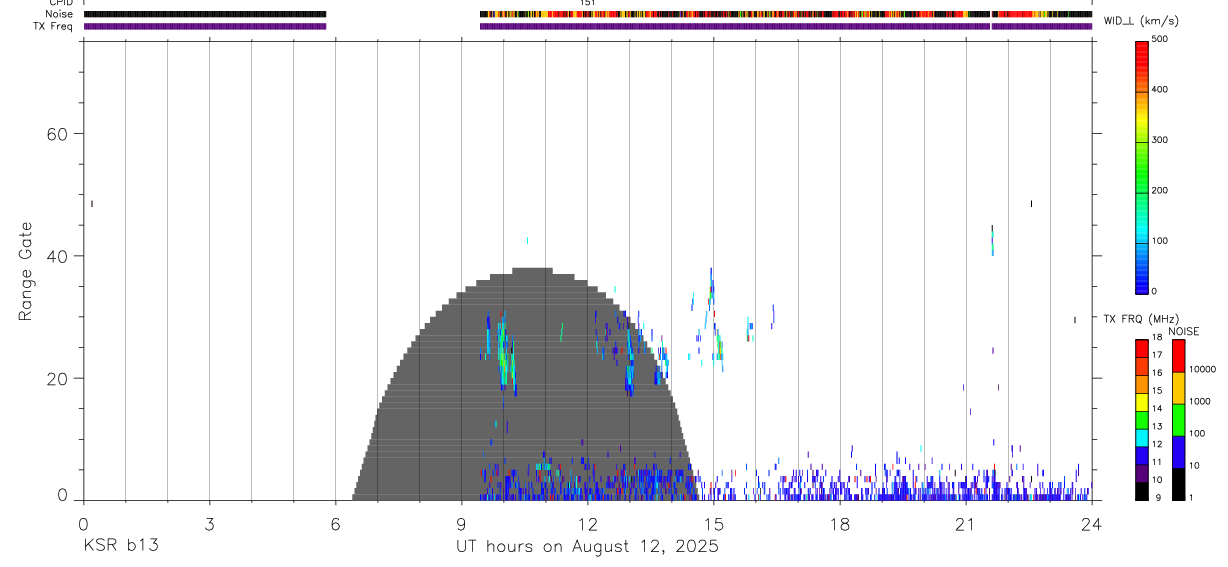Click the hour 3 label on time axis

[x=209, y=523]
